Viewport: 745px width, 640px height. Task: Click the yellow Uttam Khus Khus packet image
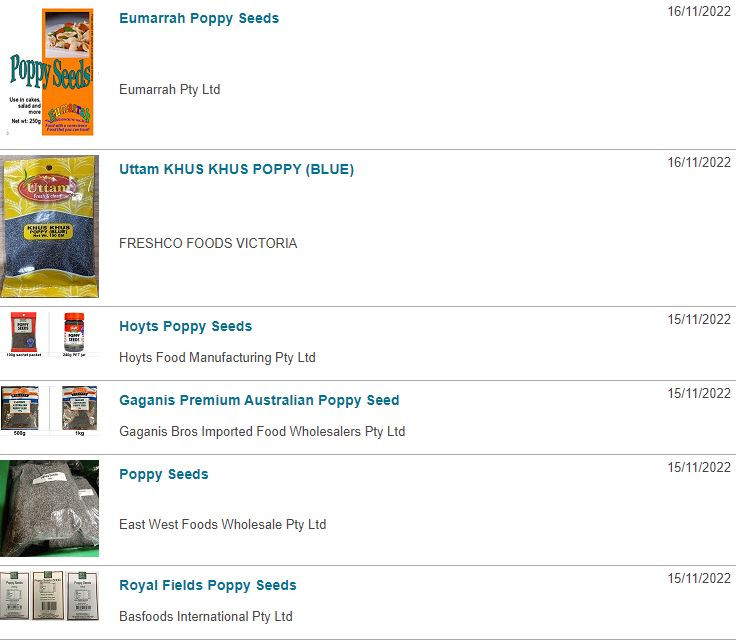pos(49,226)
